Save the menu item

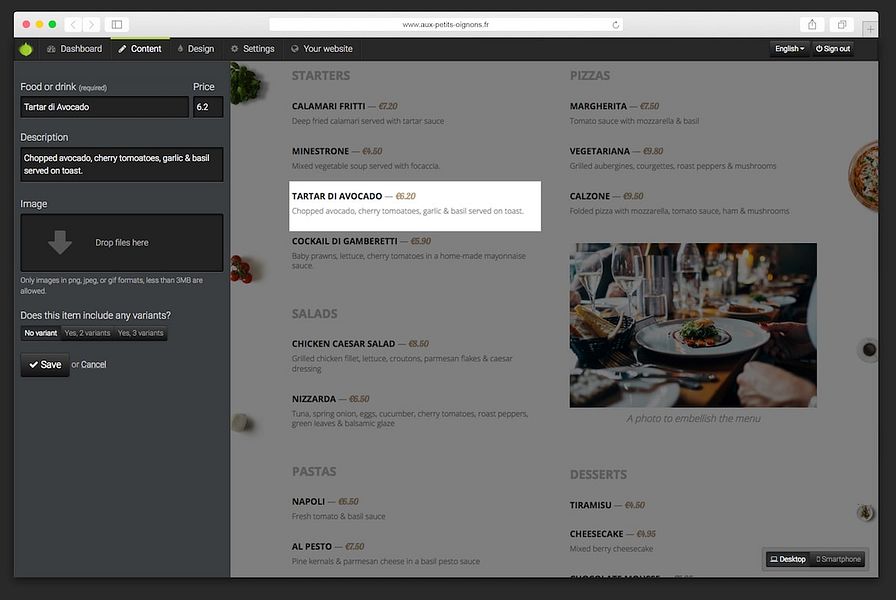(45, 365)
